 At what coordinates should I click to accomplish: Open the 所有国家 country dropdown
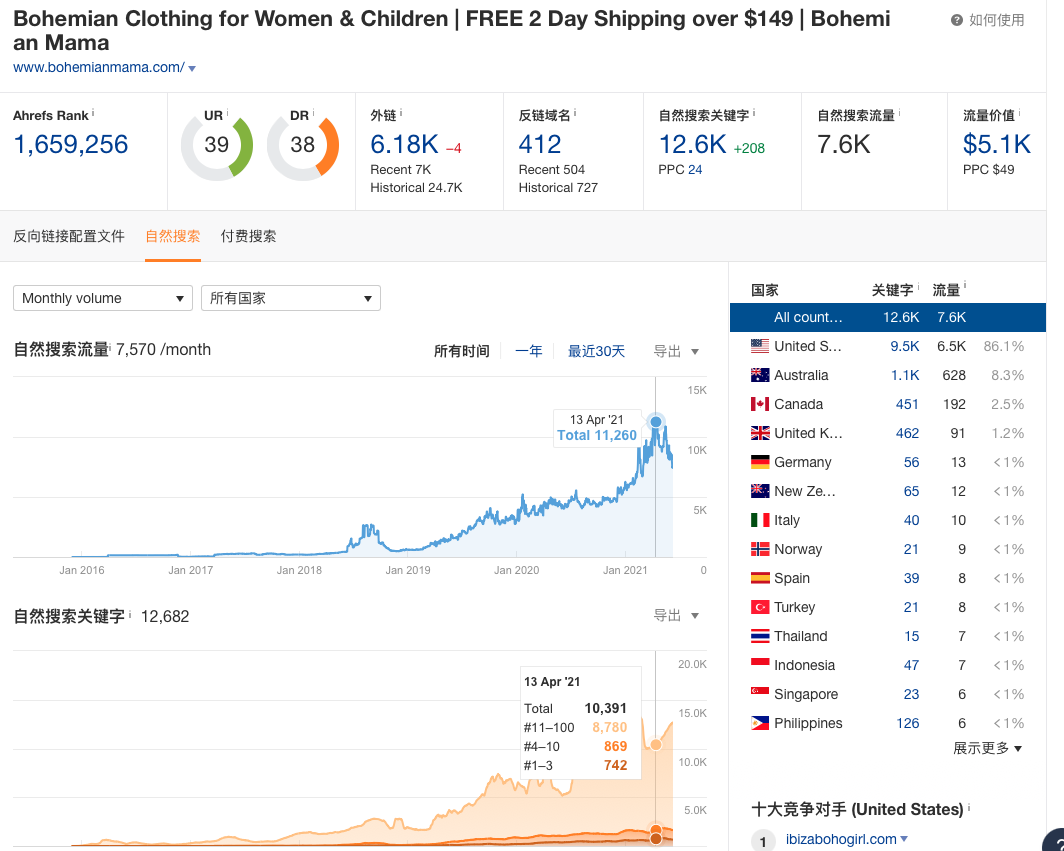point(291,299)
